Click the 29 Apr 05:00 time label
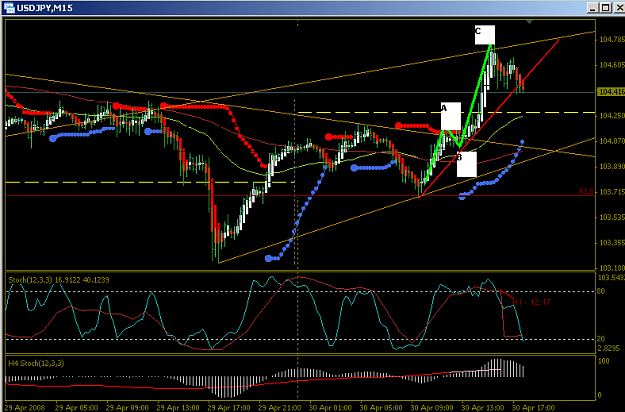 coord(77,408)
